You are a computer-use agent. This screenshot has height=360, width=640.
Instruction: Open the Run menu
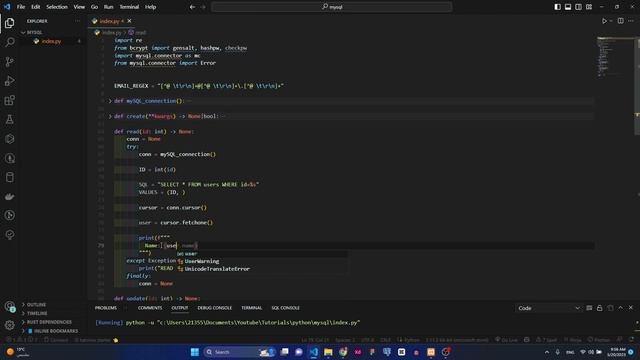pos(108,7)
